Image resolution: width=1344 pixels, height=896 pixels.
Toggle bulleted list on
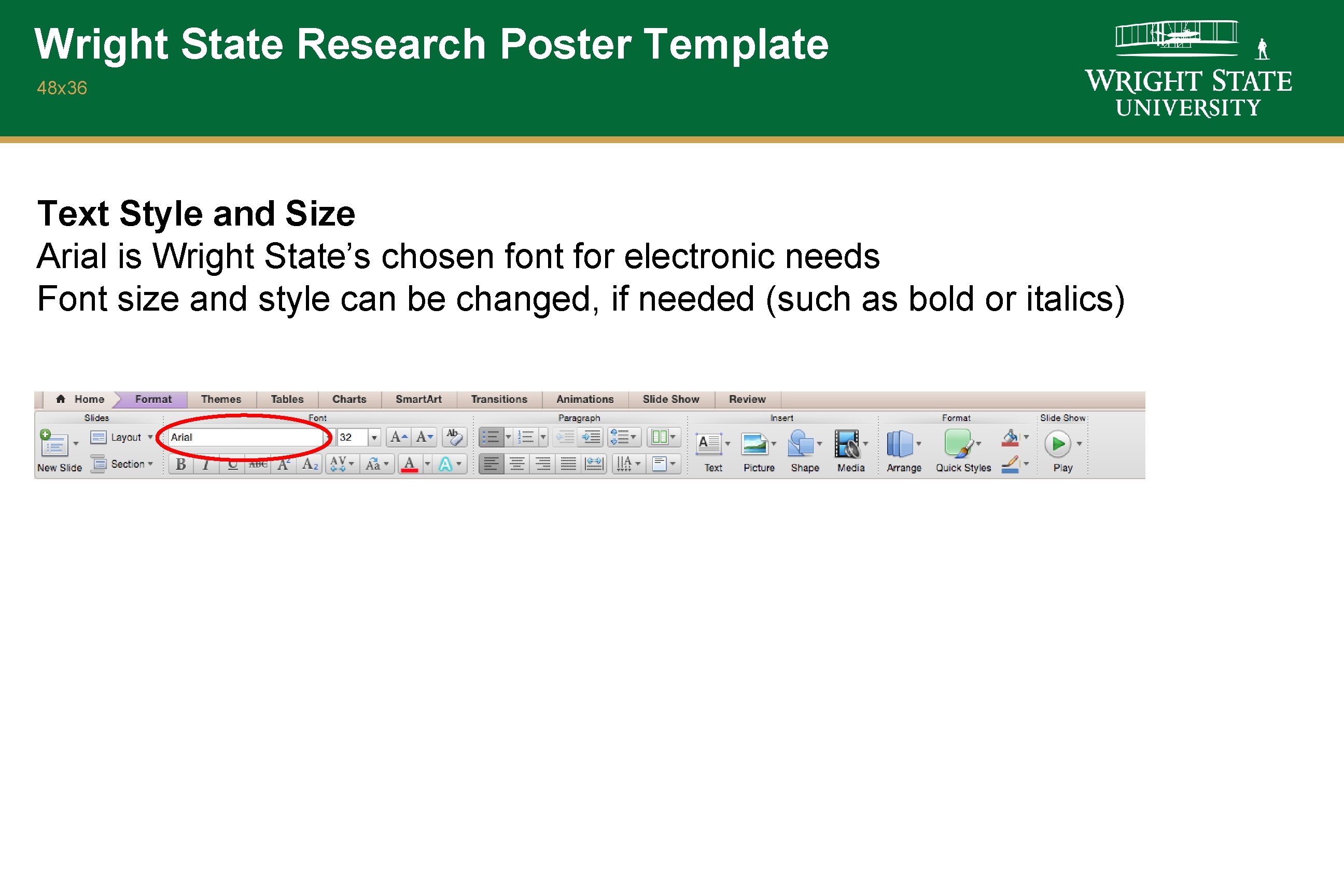pos(492,437)
